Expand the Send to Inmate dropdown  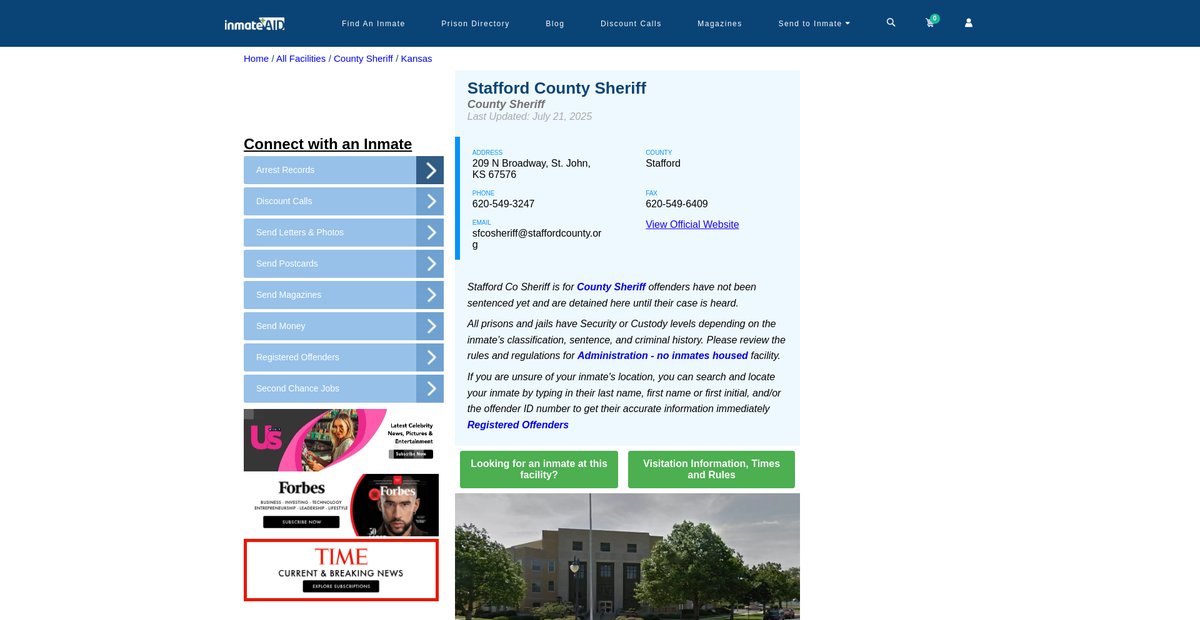click(814, 23)
